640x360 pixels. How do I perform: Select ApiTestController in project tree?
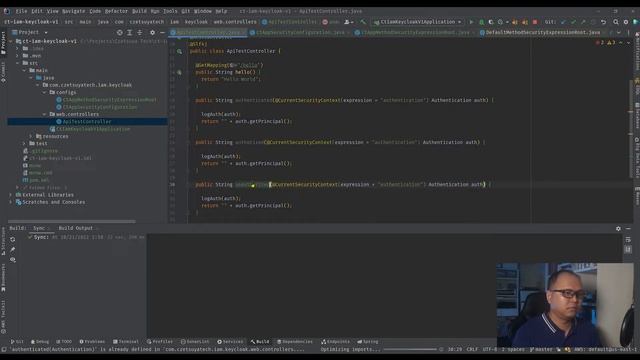click(87, 122)
